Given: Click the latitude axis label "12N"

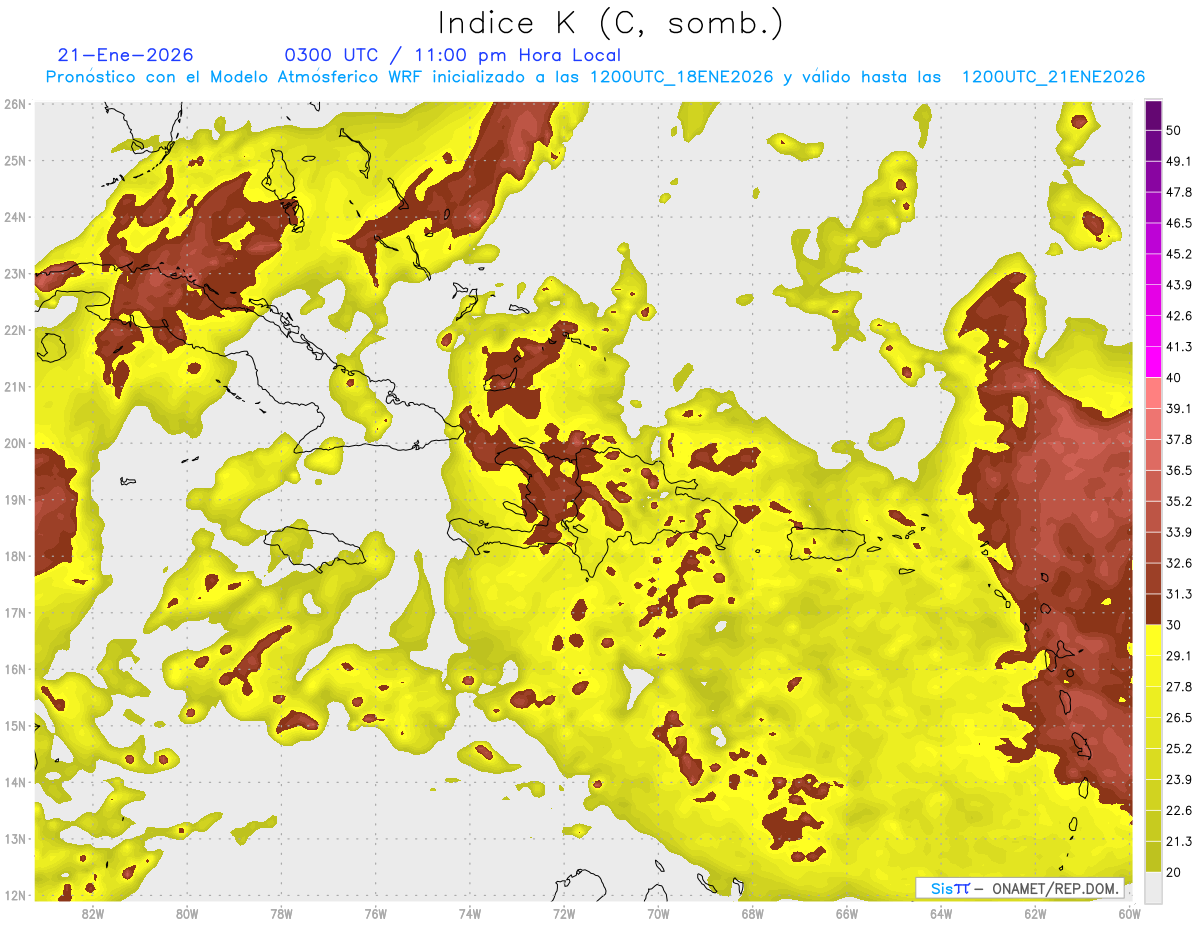Looking at the screenshot, I should (15, 896).
